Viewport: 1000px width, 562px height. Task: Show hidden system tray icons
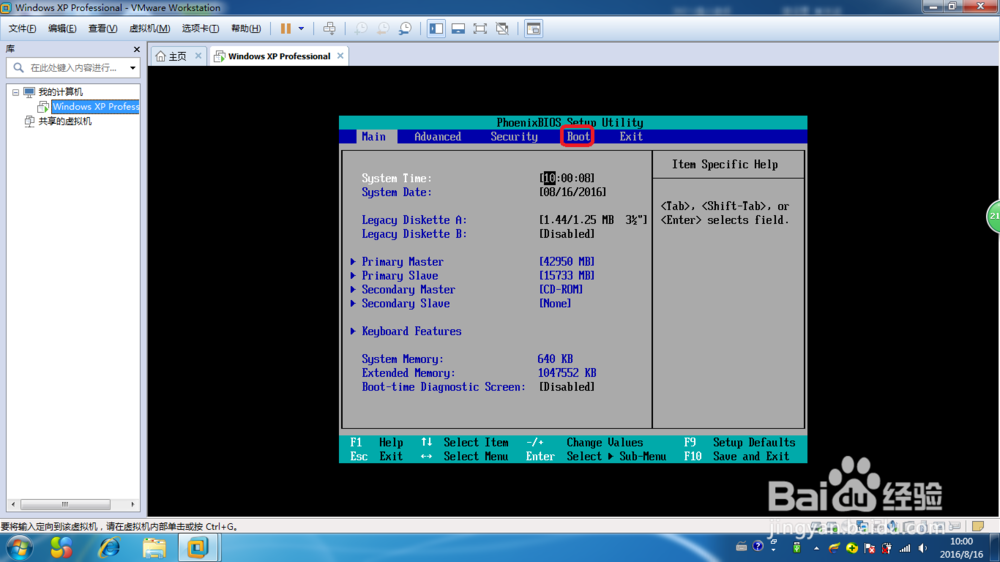[x=816, y=548]
